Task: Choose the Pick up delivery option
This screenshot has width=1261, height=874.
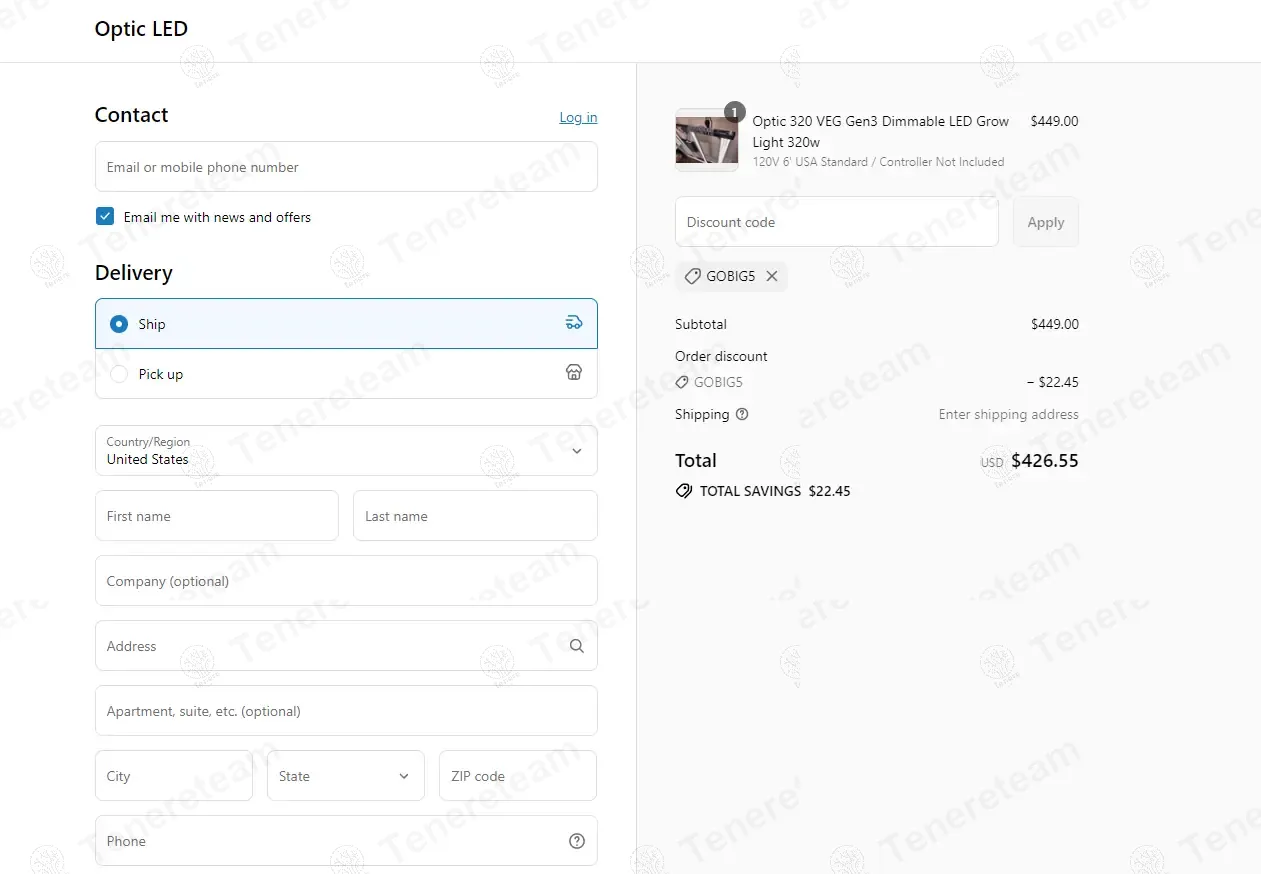Action: pyautogui.click(x=346, y=374)
